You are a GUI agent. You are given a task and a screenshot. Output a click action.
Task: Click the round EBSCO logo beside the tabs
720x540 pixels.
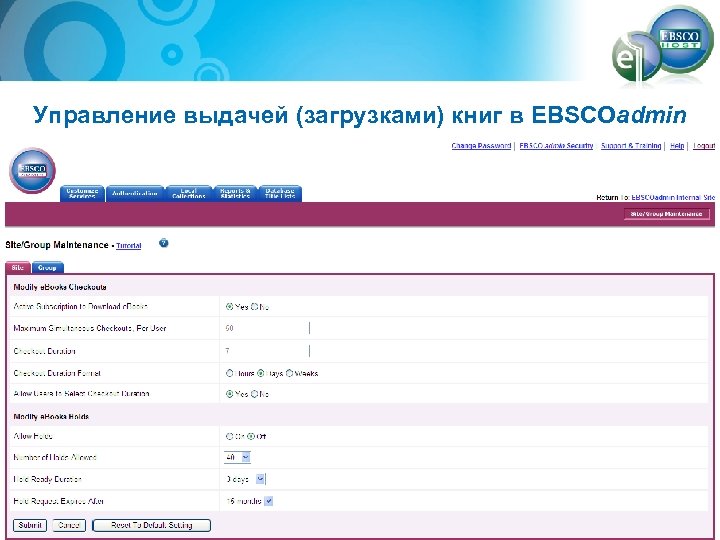(x=33, y=170)
